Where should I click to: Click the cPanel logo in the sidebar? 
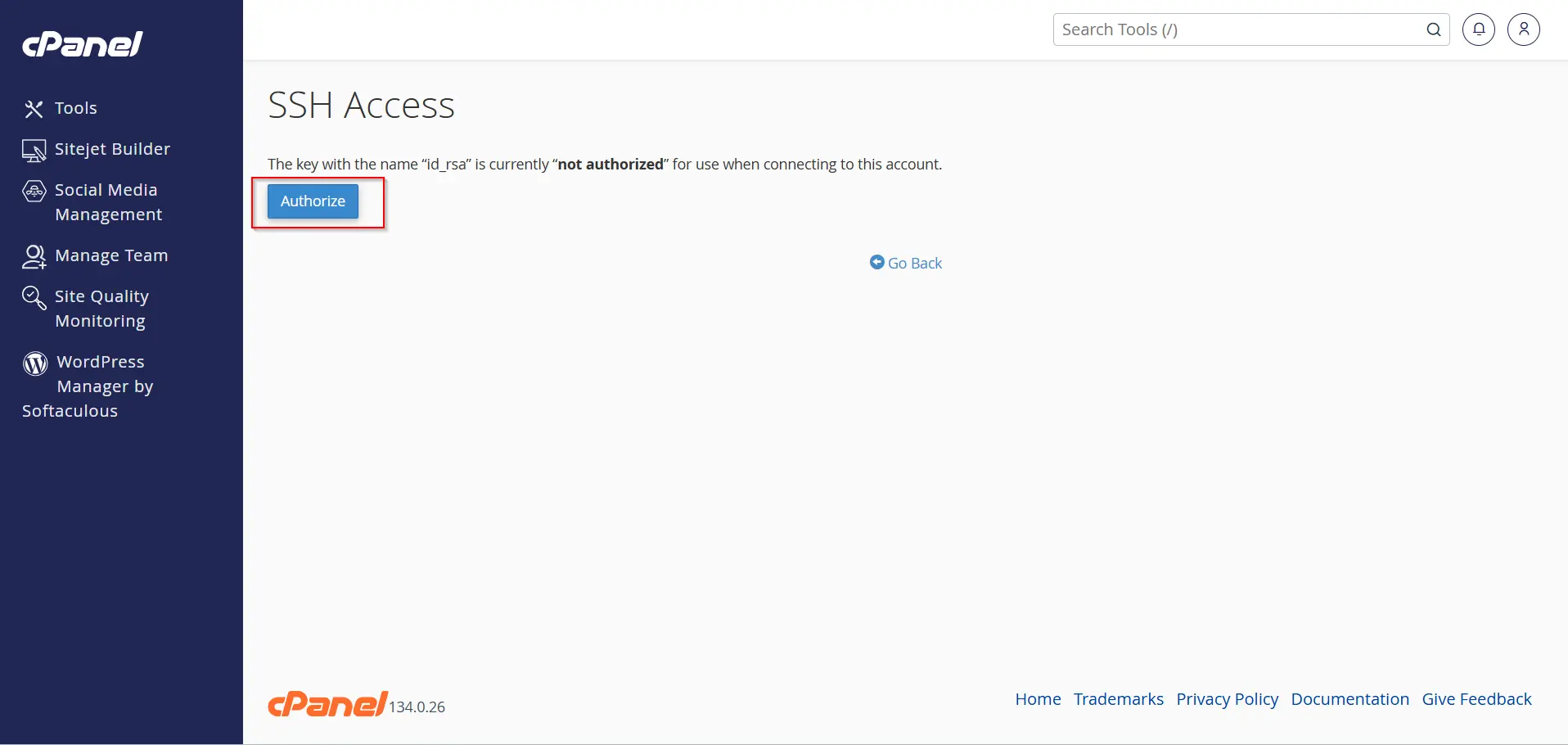83,44
